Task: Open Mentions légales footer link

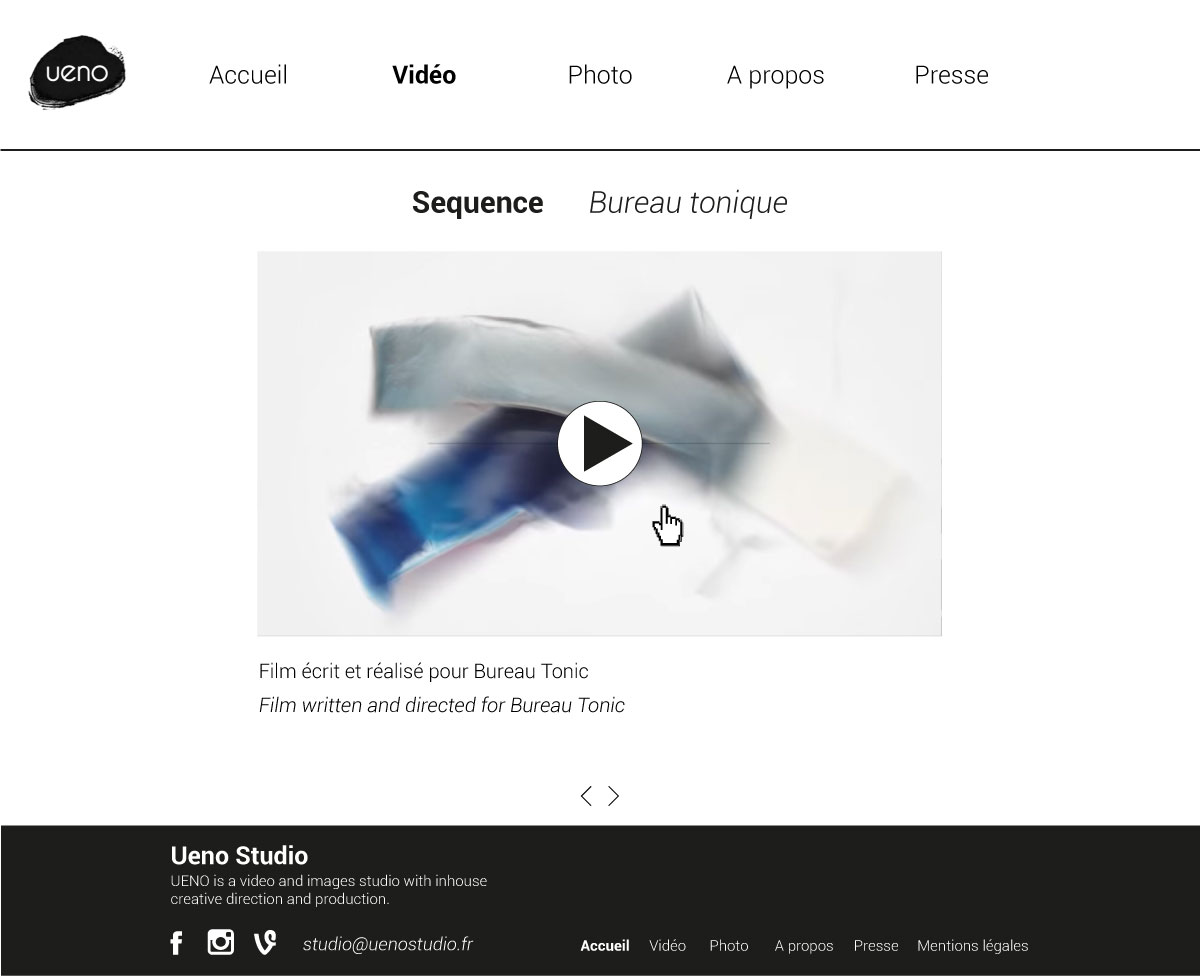Action: click(973, 946)
